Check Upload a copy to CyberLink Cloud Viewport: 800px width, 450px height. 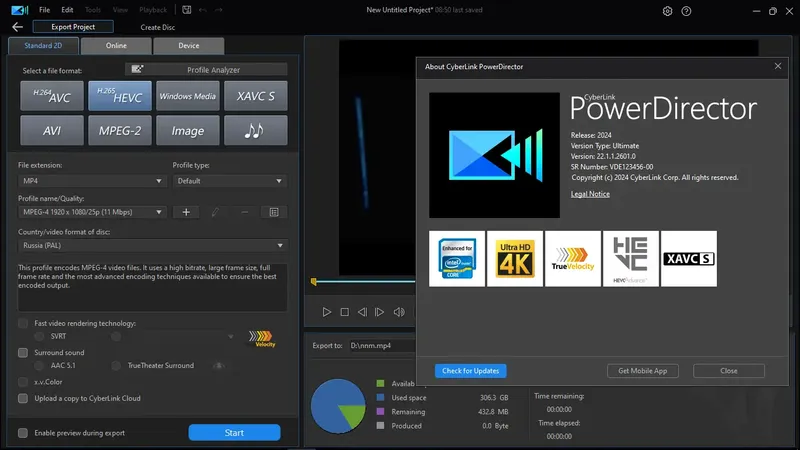[23, 398]
